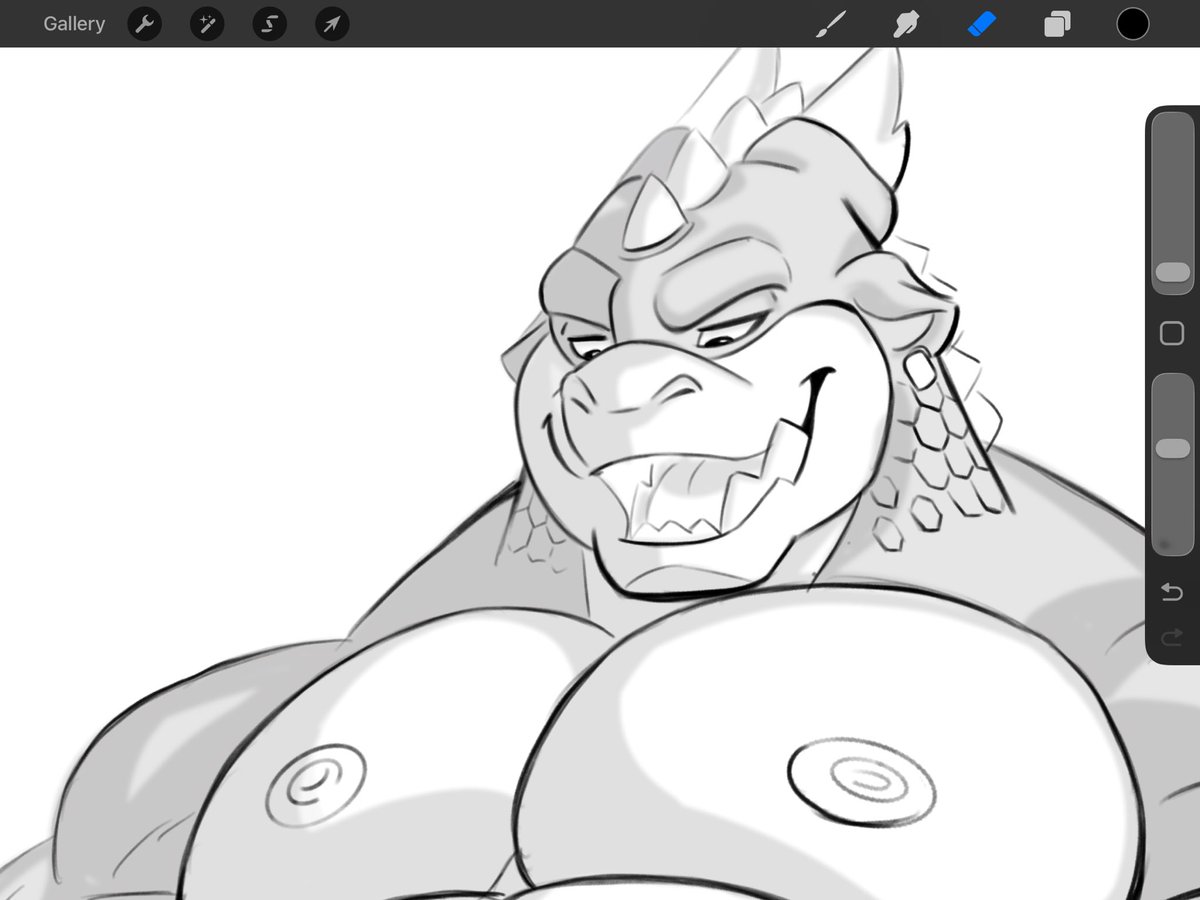Select the Eraser tool
The height and width of the screenshot is (900, 1200).
[x=982, y=24]
